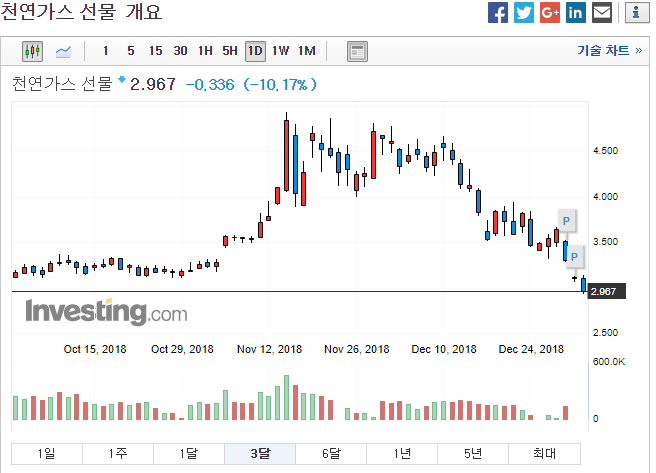Select the 1D interval
This screenshot has height=473, width=656.
[x=255, y=51]
